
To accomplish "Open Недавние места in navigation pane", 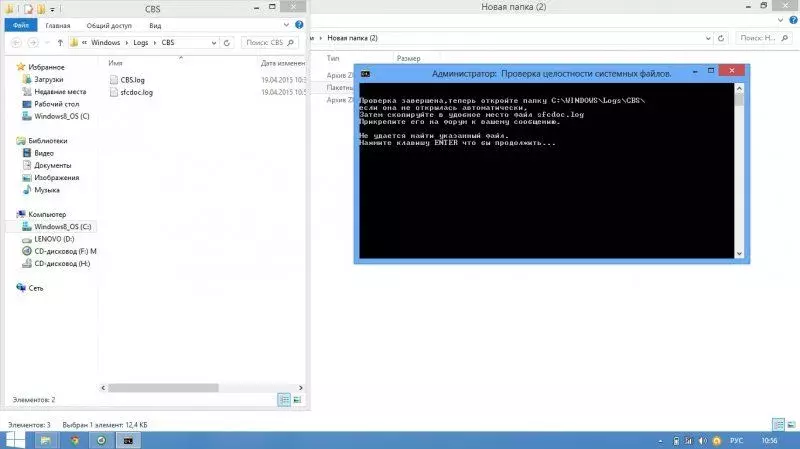I will point(60,91).
